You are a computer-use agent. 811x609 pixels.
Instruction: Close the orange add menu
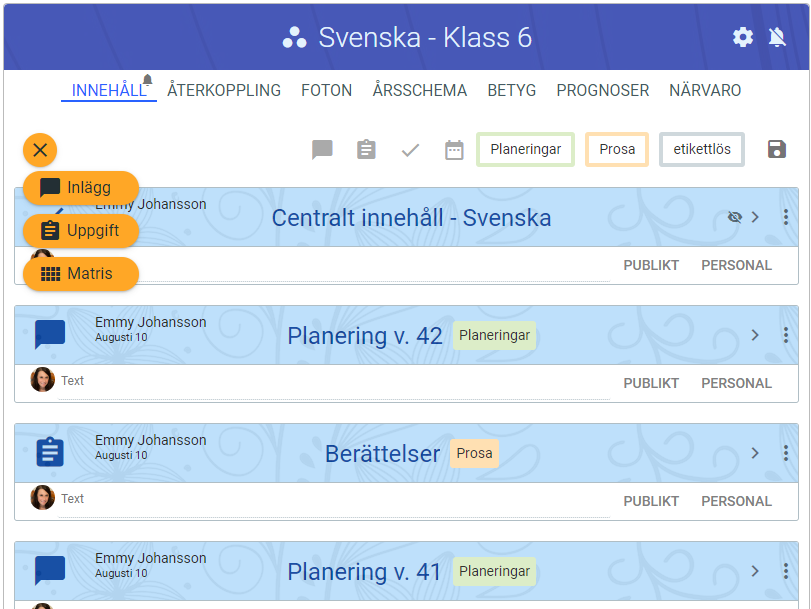(x=40, y=150)
